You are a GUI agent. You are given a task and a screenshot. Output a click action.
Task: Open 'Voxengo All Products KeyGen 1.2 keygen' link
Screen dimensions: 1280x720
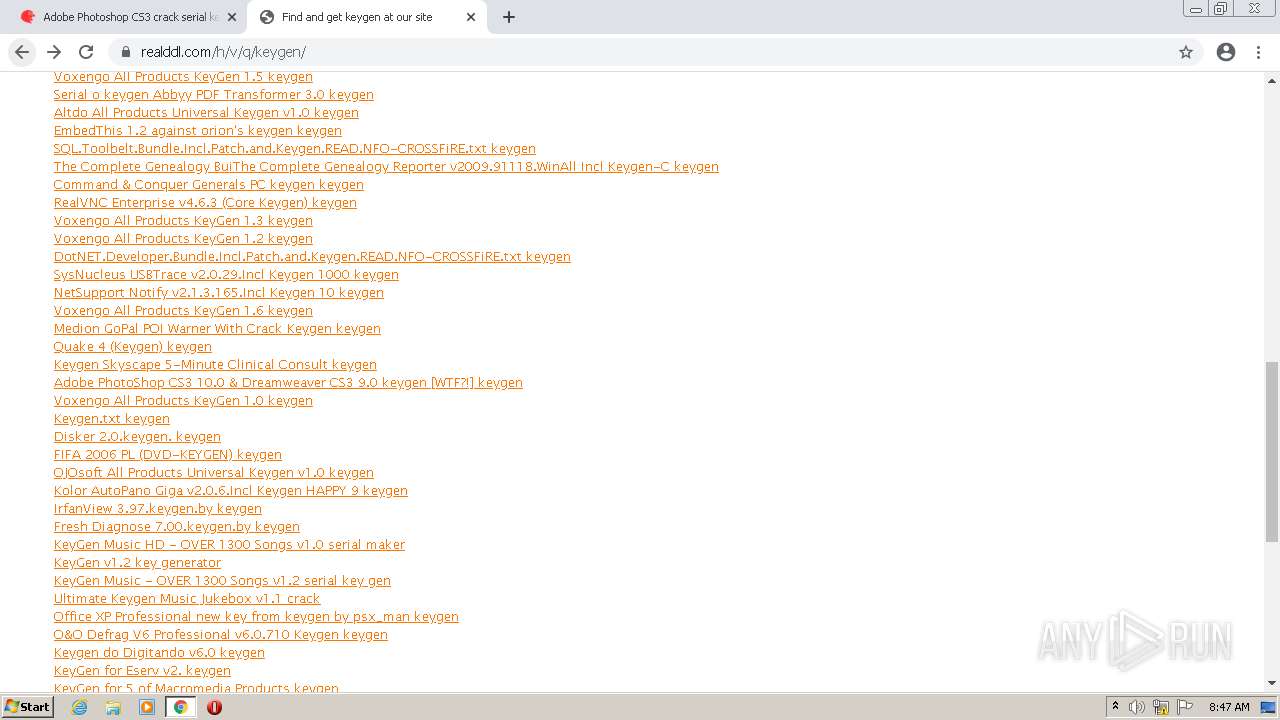183,239
